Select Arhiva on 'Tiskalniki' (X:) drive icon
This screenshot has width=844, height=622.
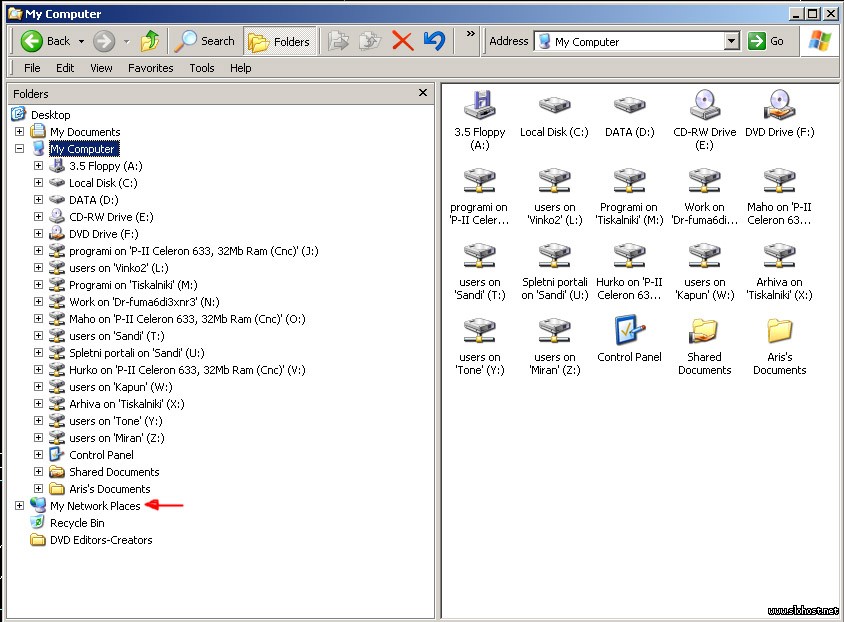[x=779, y=271]
